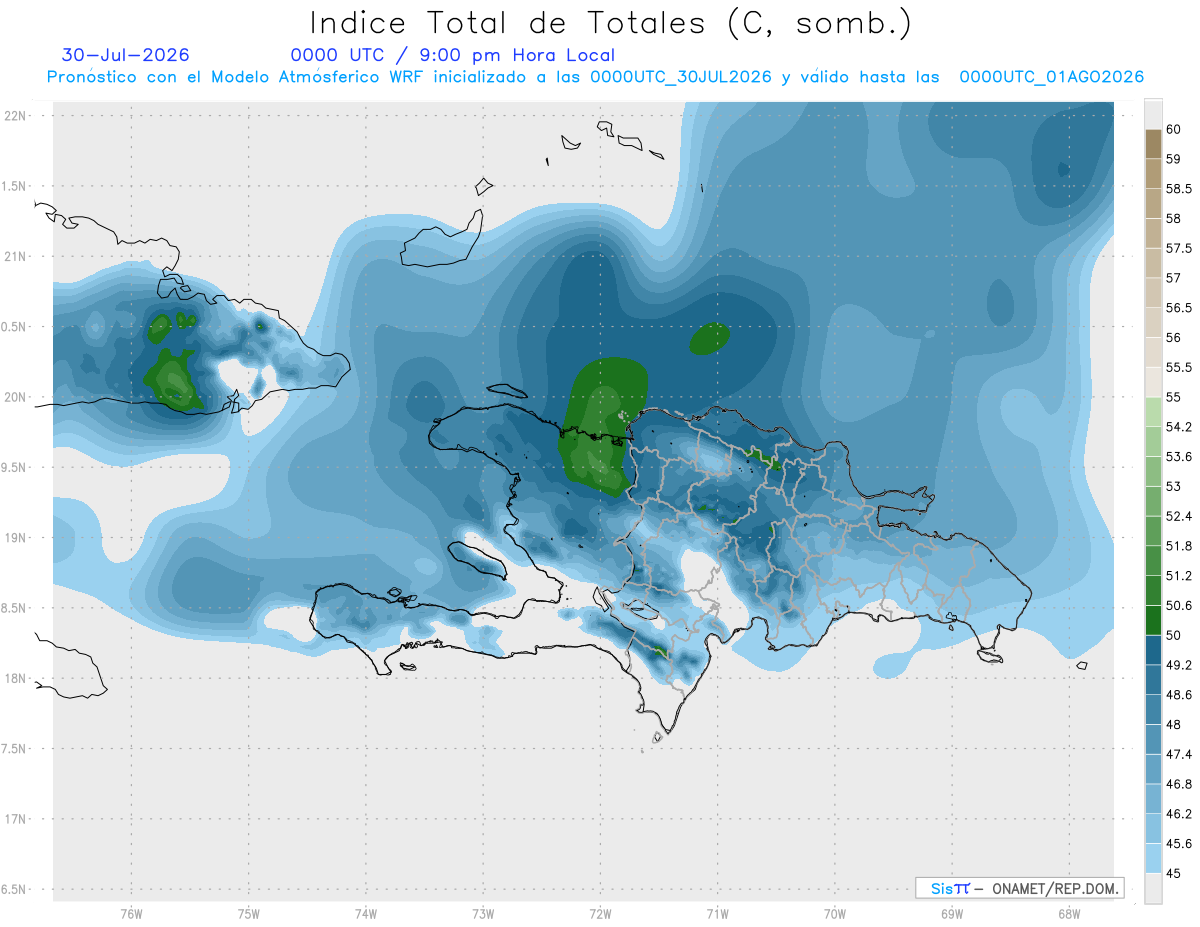Viewport: 1200px width, 927px height.
Task: Click the "68W" longitude label
Action: tap(1069, 914)
